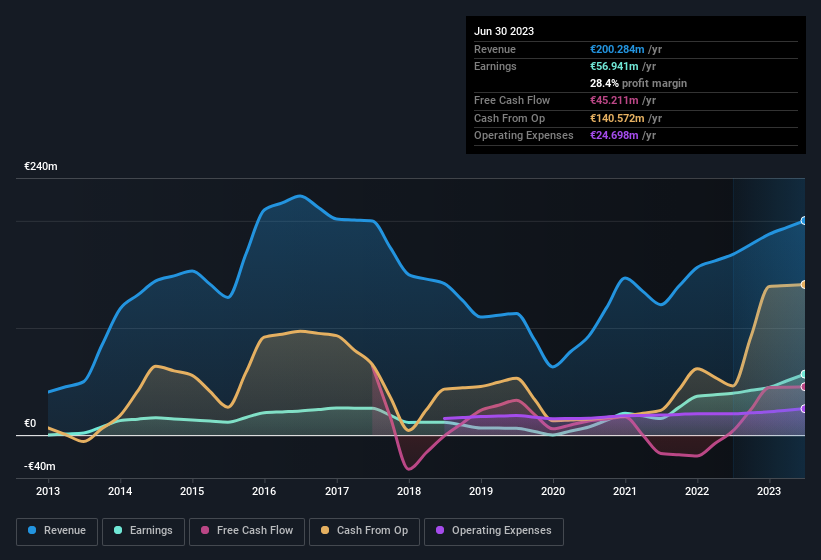Screen dimensions: 821x560
Task: Click the €56.941m earnings value
Action: (614, 66)
